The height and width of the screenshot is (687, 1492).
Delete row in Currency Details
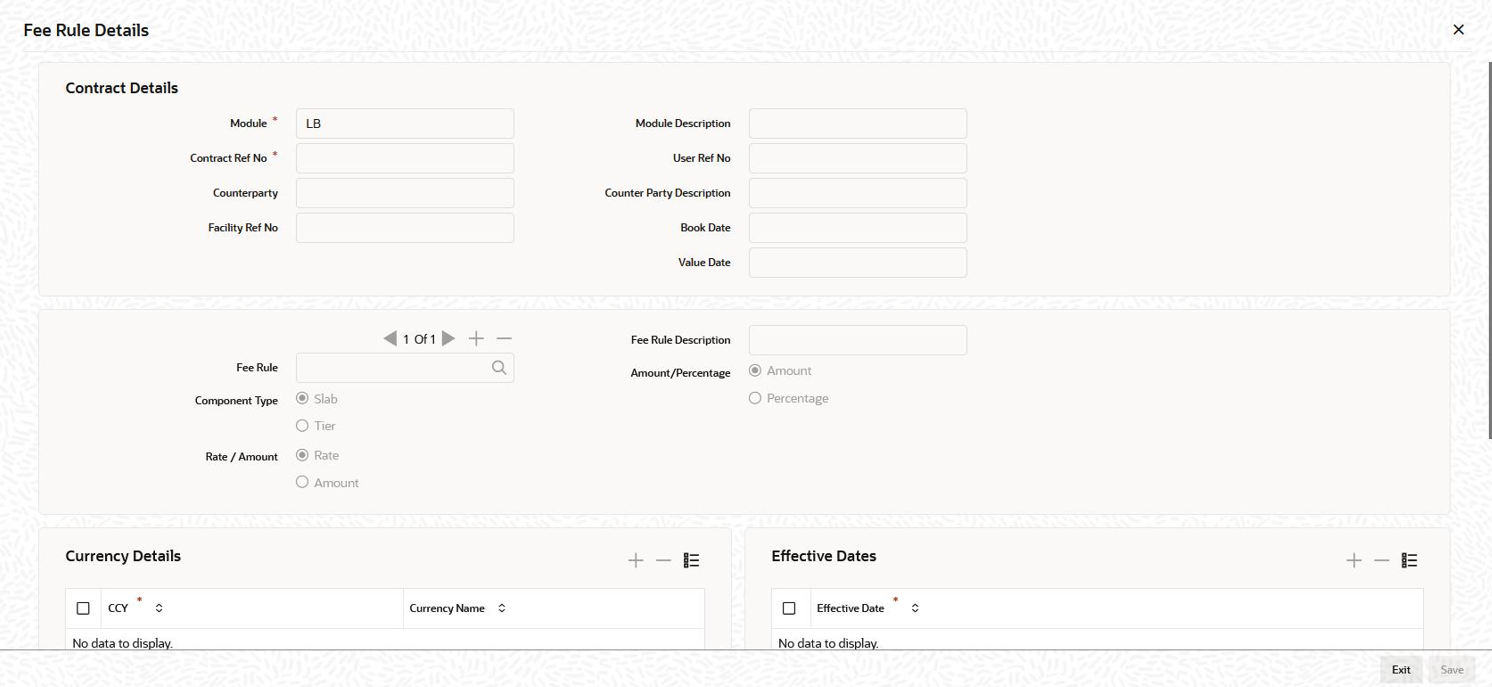pyautogui.click(x=663, y=560)
